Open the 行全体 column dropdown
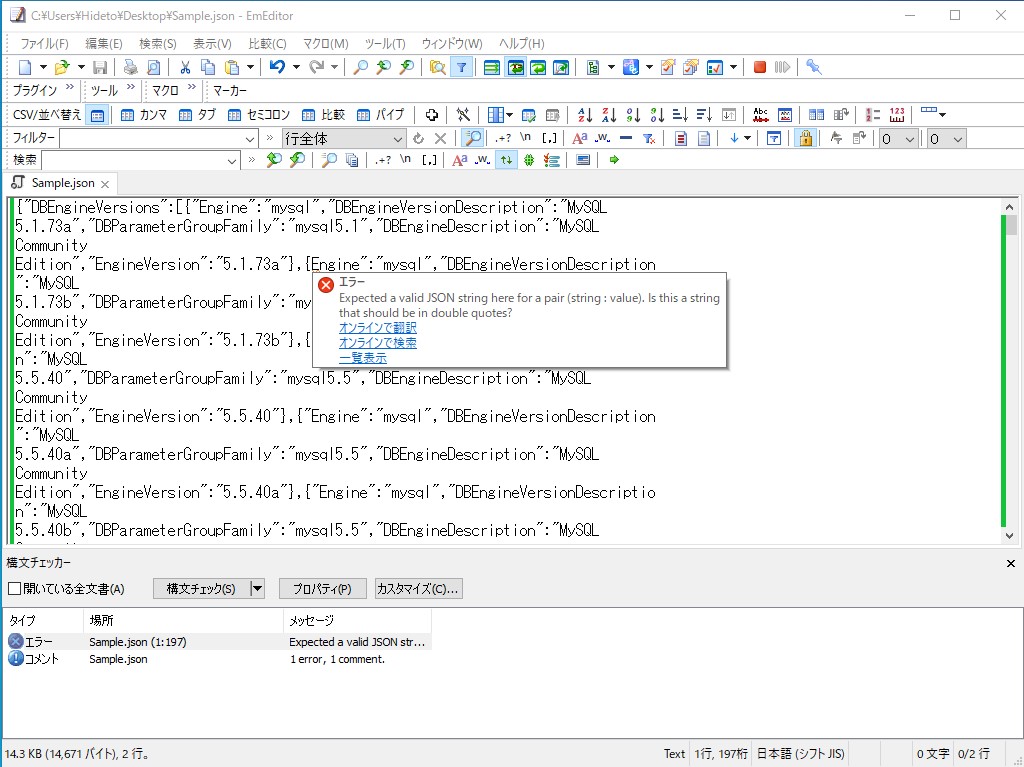This screenshot has height=767, width=1024. tap(397, 139)
